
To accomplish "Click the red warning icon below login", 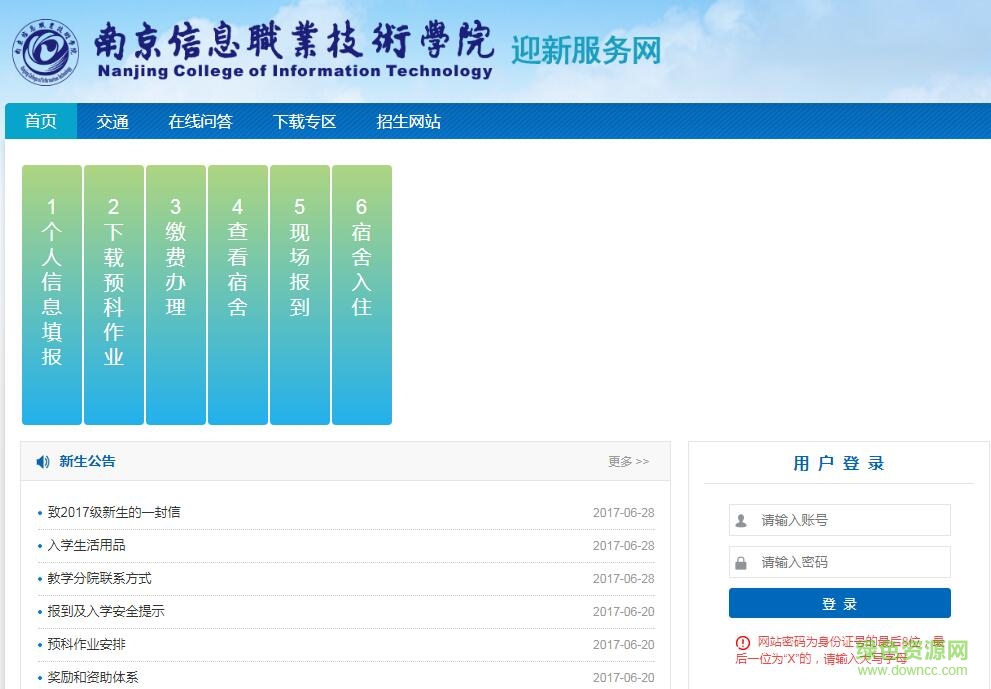I will (x=742, y=642).
